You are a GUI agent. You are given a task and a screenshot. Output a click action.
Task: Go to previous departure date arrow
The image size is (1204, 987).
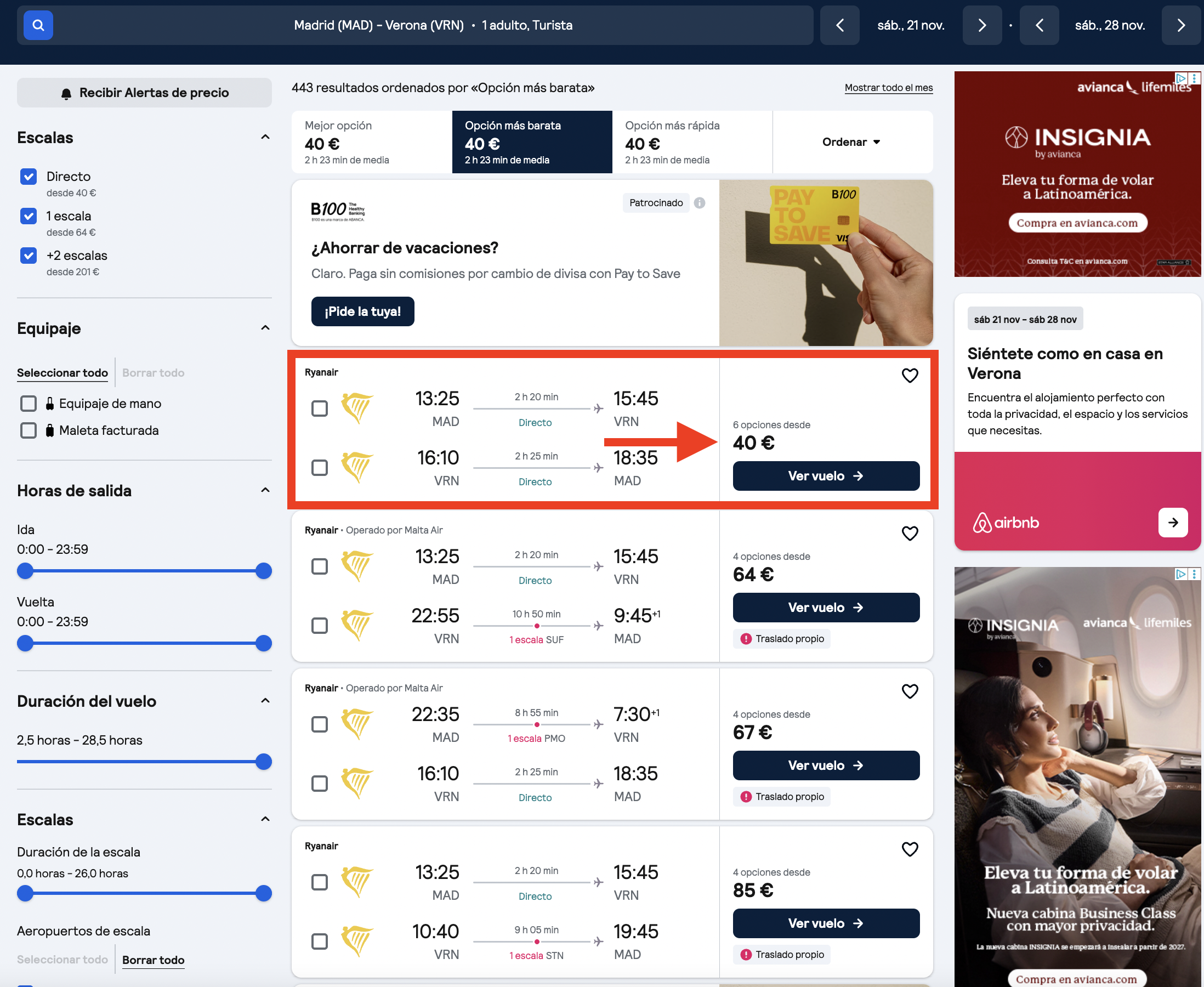(839, 26)
